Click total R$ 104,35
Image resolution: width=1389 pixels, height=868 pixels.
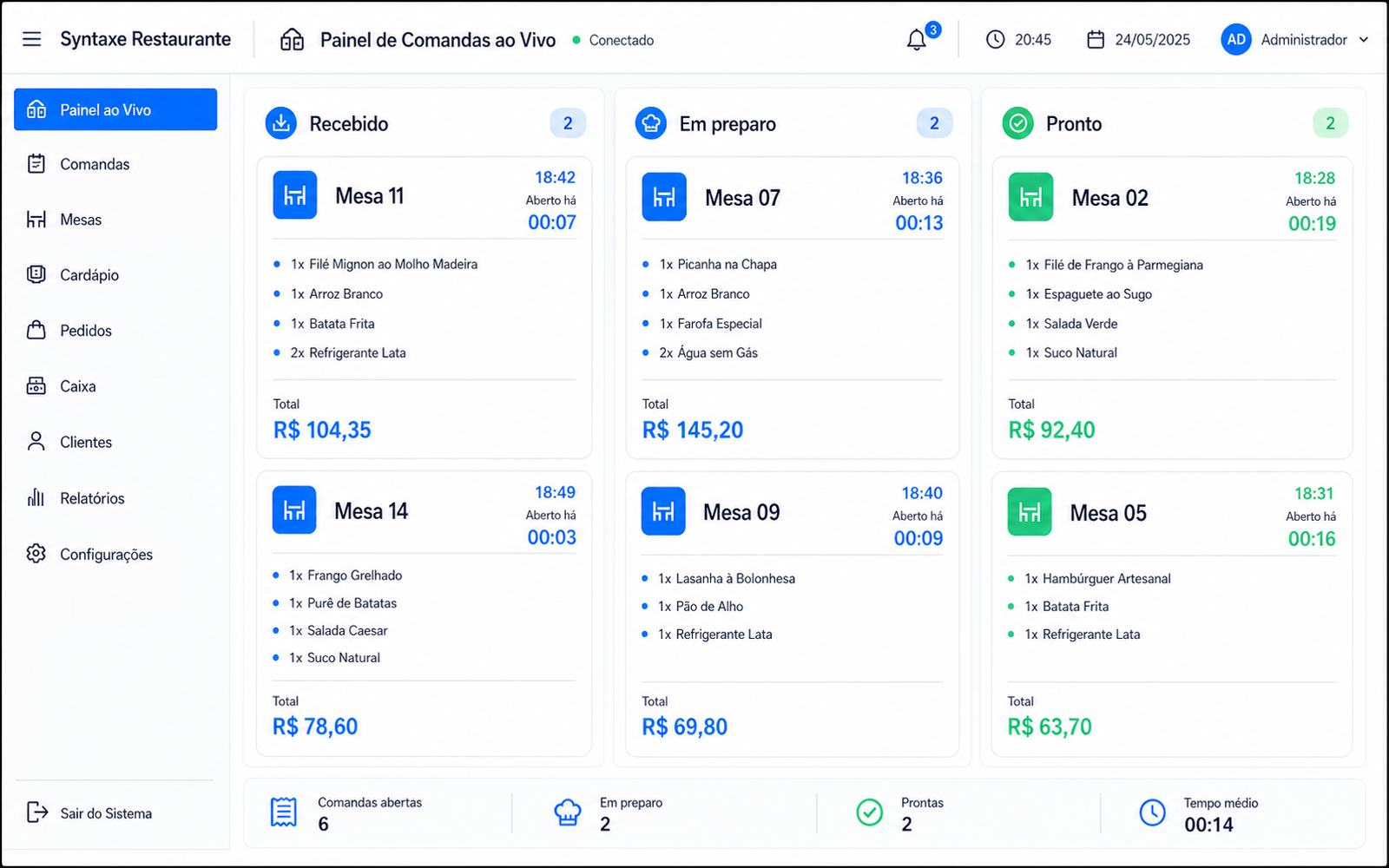322,430
